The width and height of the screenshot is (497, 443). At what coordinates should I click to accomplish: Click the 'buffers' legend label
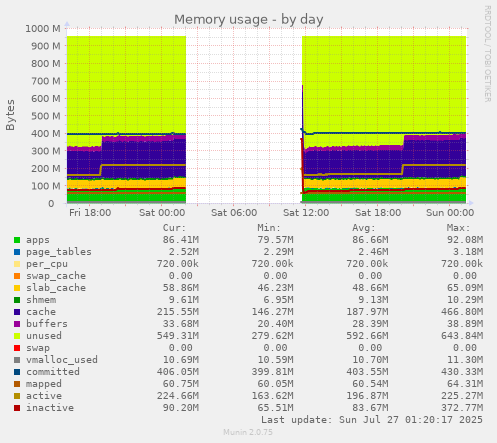click(x=47, y=324)
